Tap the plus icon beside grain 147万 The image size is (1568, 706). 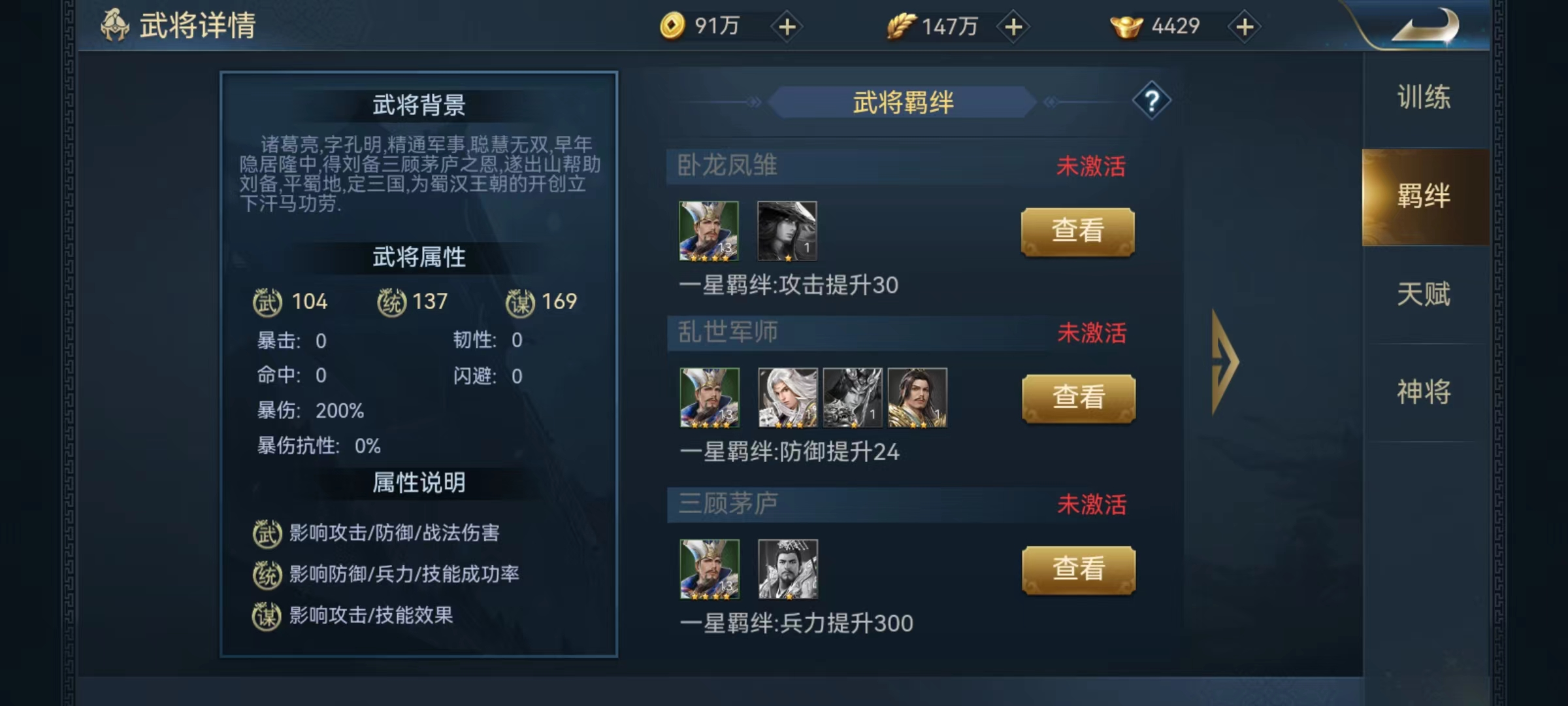[1013, 27]
